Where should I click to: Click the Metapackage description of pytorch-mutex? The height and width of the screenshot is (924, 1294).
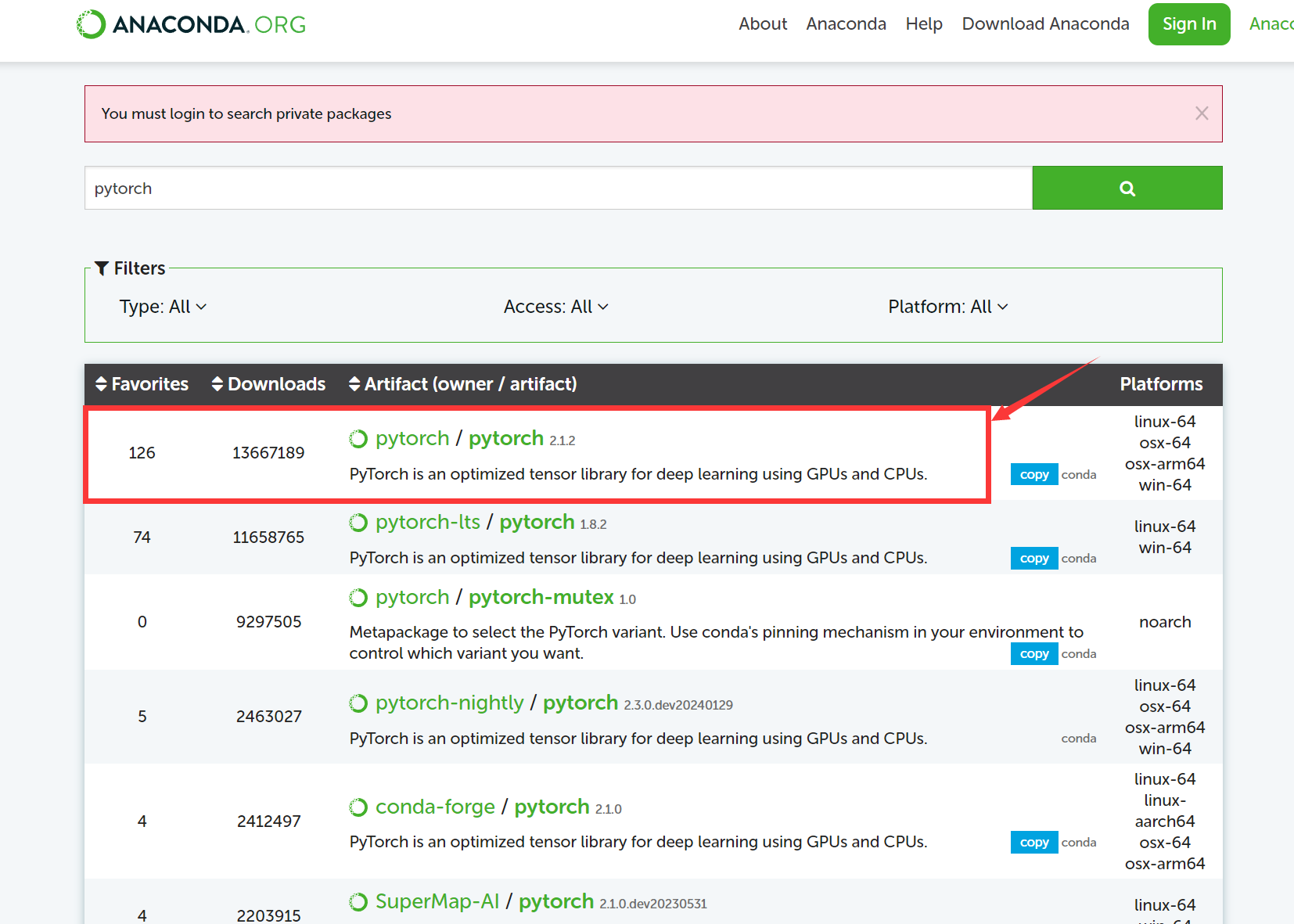(x=717, y=642)
